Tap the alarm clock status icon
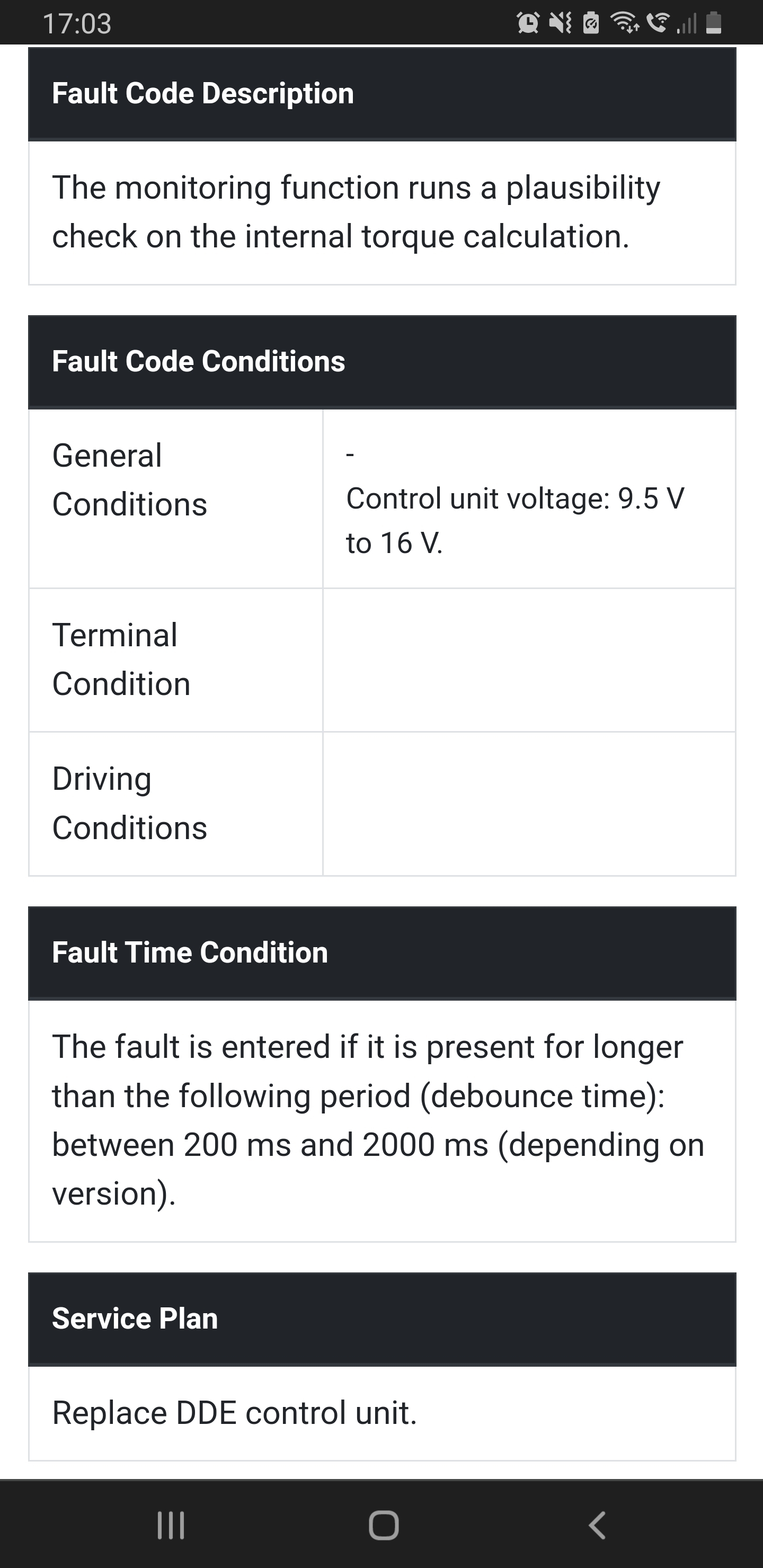 [527, 23]
